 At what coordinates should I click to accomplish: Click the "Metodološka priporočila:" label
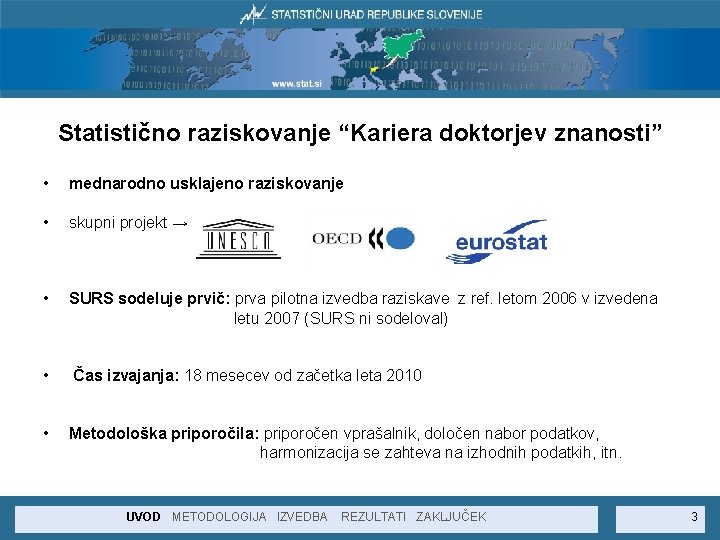point(164,433)
